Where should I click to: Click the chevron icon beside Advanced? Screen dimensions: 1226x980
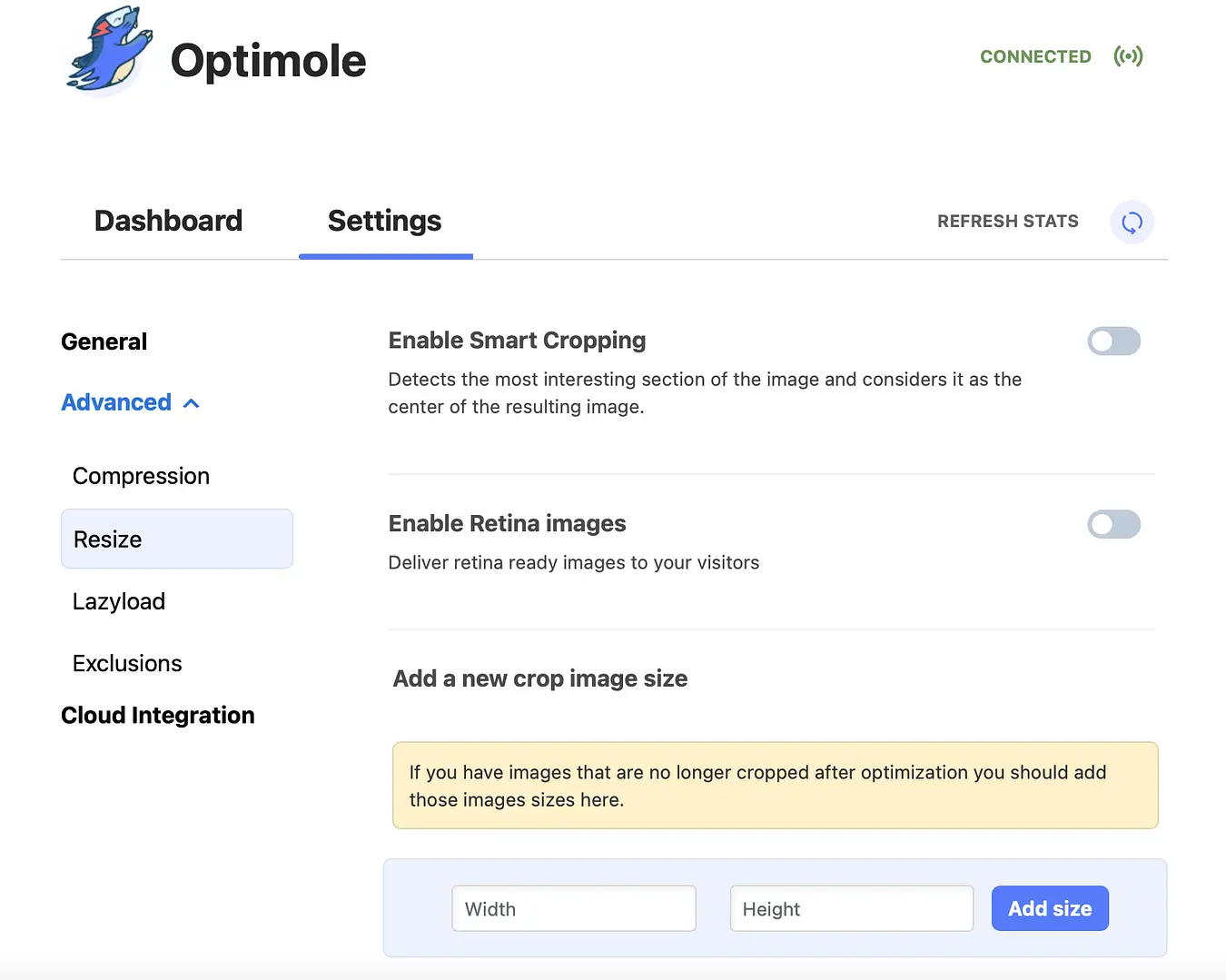(192, 402)
